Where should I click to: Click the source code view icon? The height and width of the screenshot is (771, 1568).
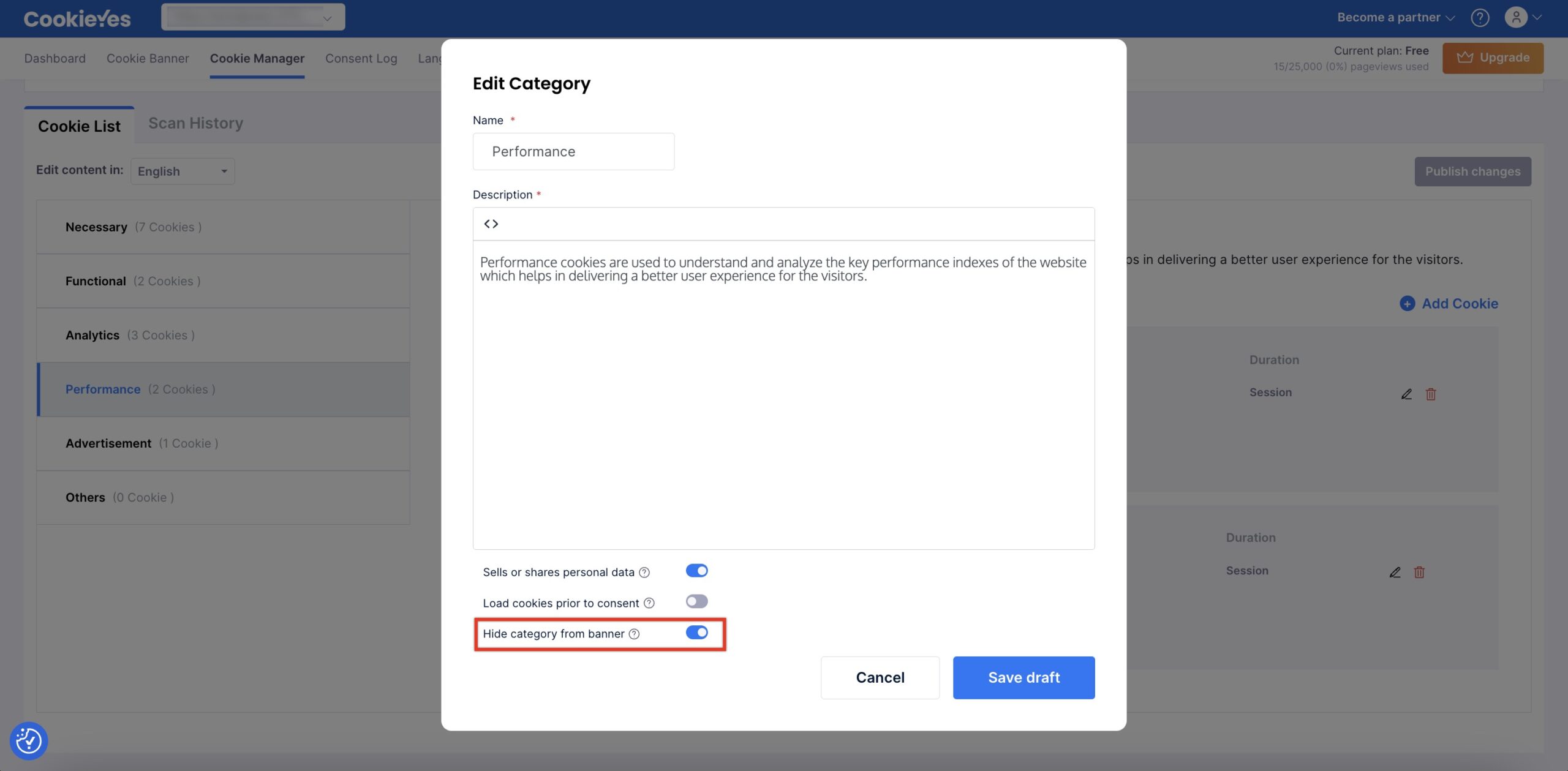[491, 224]
